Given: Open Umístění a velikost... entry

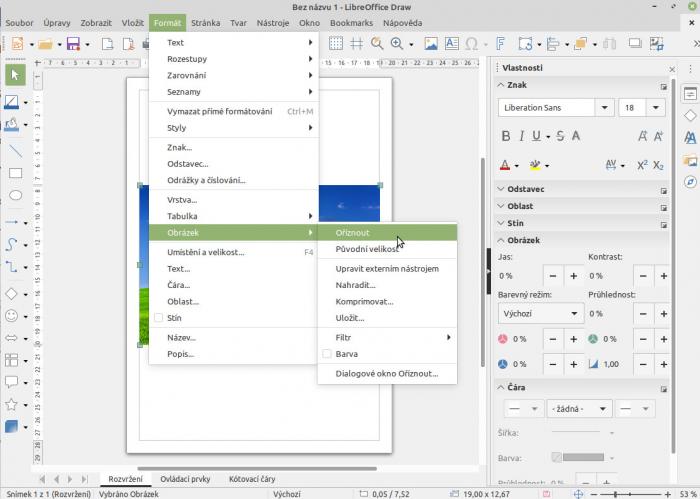Looking at the screenshot, I should (233, 252).
